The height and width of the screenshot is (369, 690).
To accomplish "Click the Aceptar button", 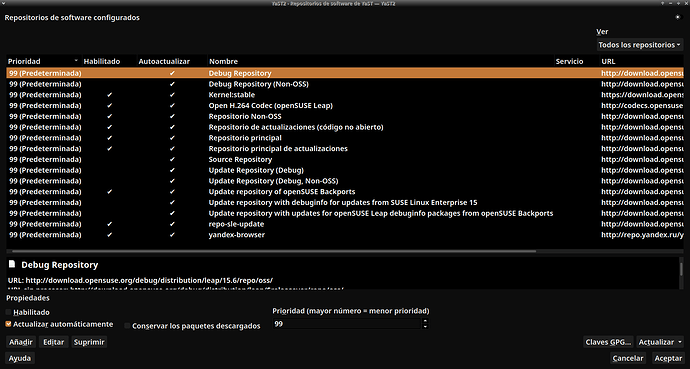I will (668, 358).
